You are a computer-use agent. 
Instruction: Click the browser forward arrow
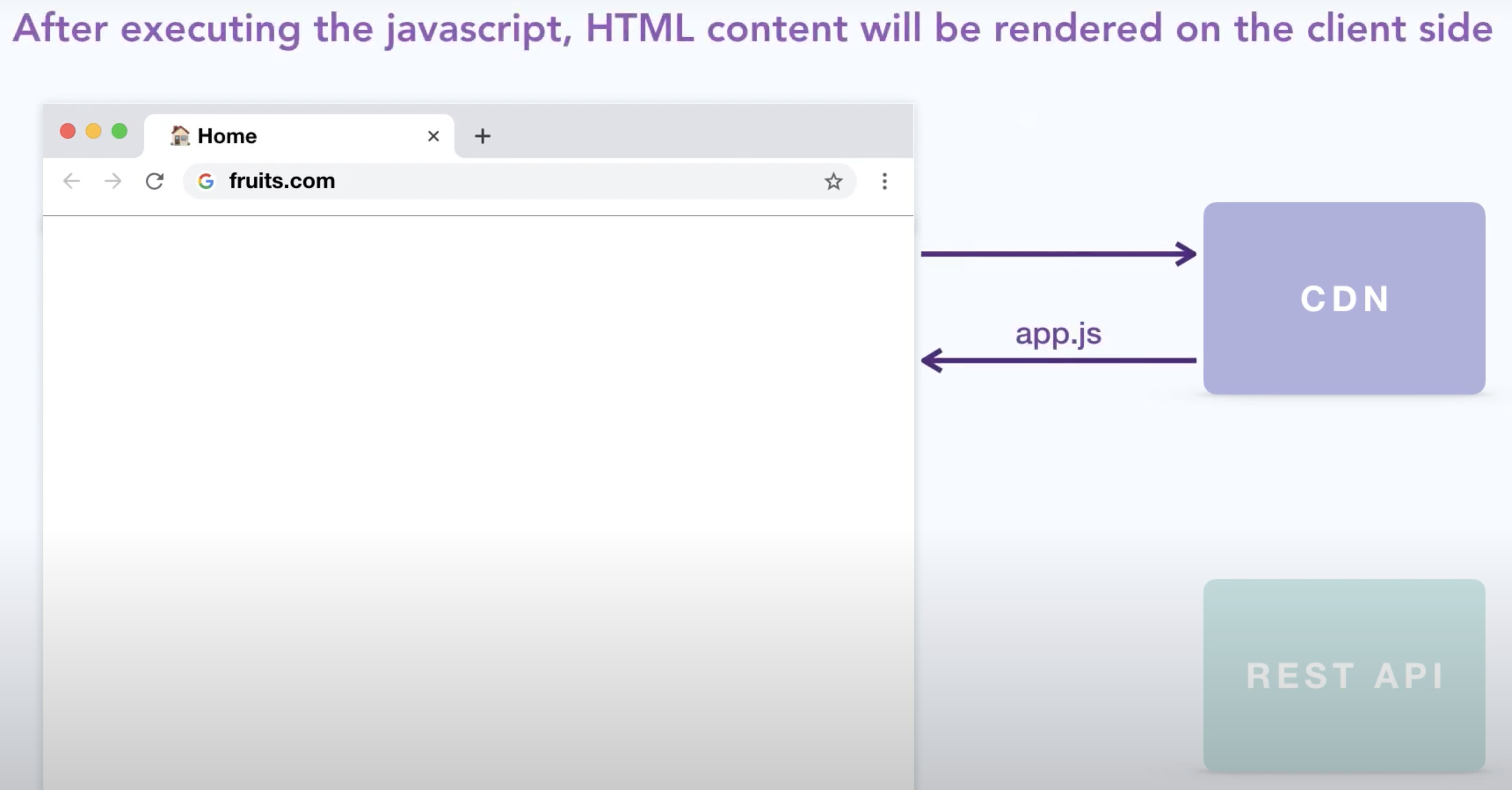[x=113, y=181]
